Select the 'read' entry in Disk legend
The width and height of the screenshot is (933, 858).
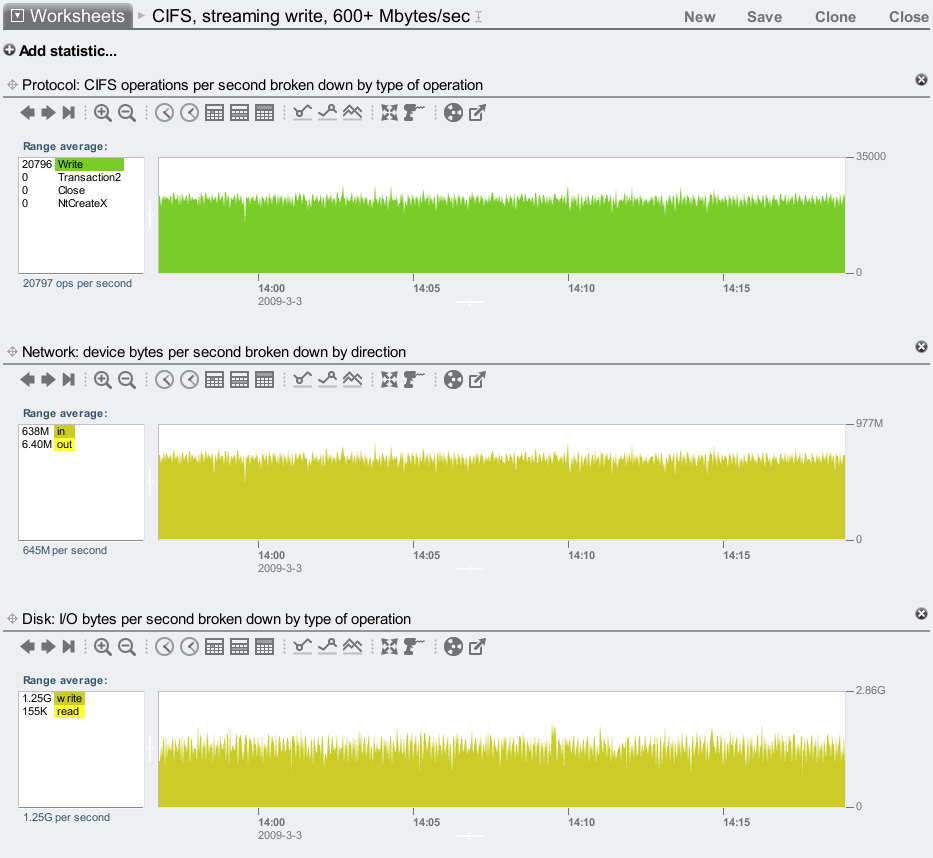[x=68, y=711]
